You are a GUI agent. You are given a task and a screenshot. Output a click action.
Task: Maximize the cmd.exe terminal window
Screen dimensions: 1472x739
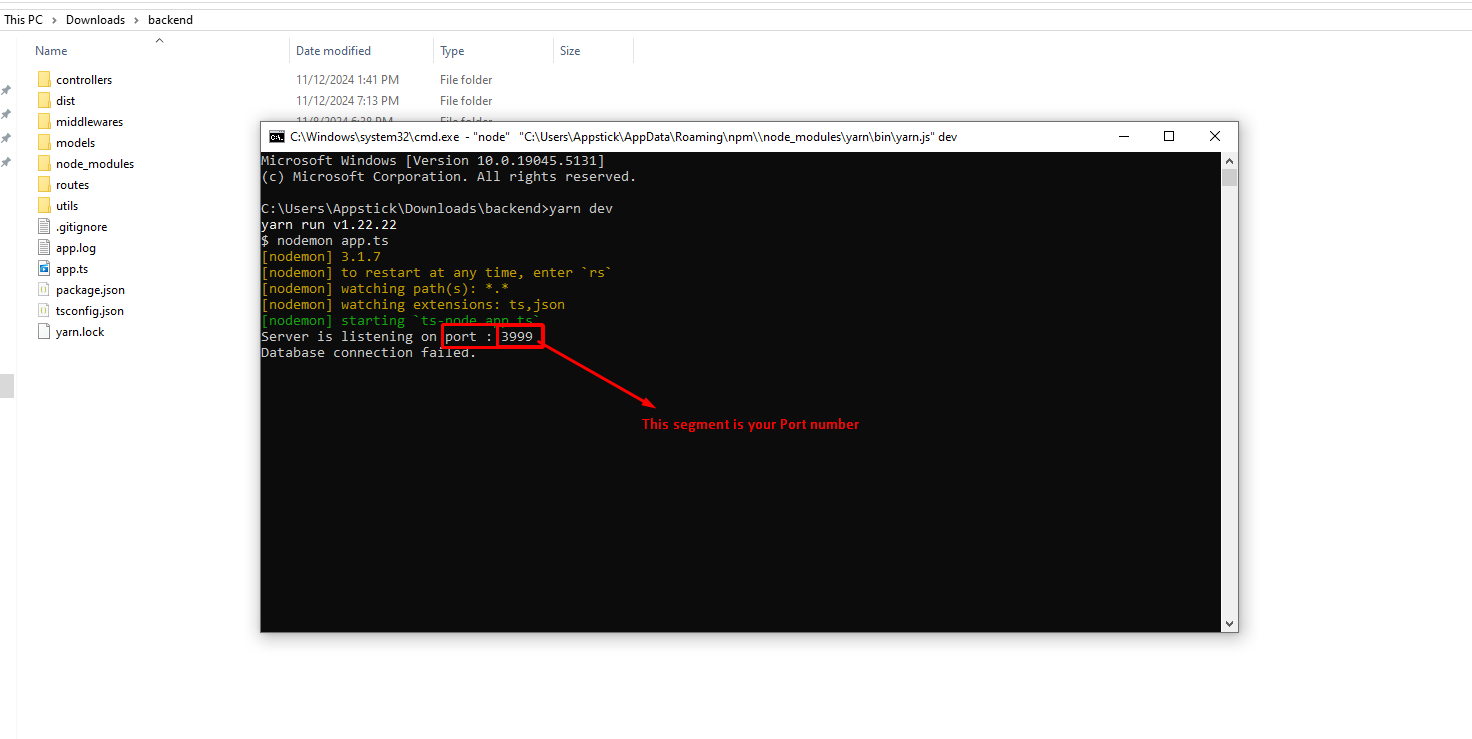(x=1168, y=137)
